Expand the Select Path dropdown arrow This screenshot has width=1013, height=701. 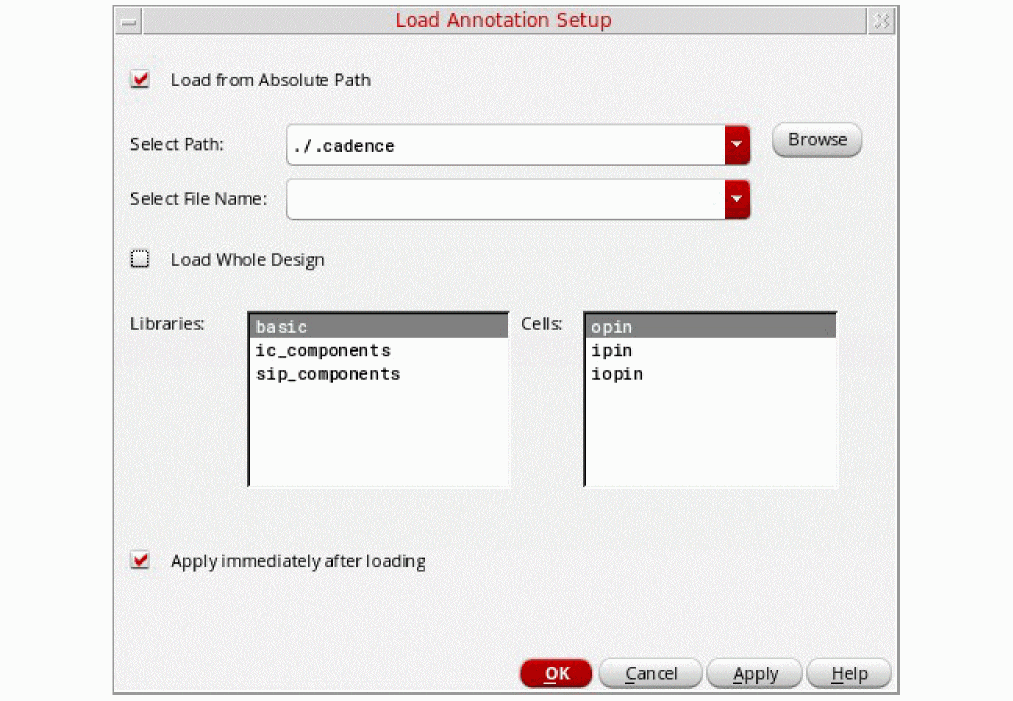click(x=737, y=145)
